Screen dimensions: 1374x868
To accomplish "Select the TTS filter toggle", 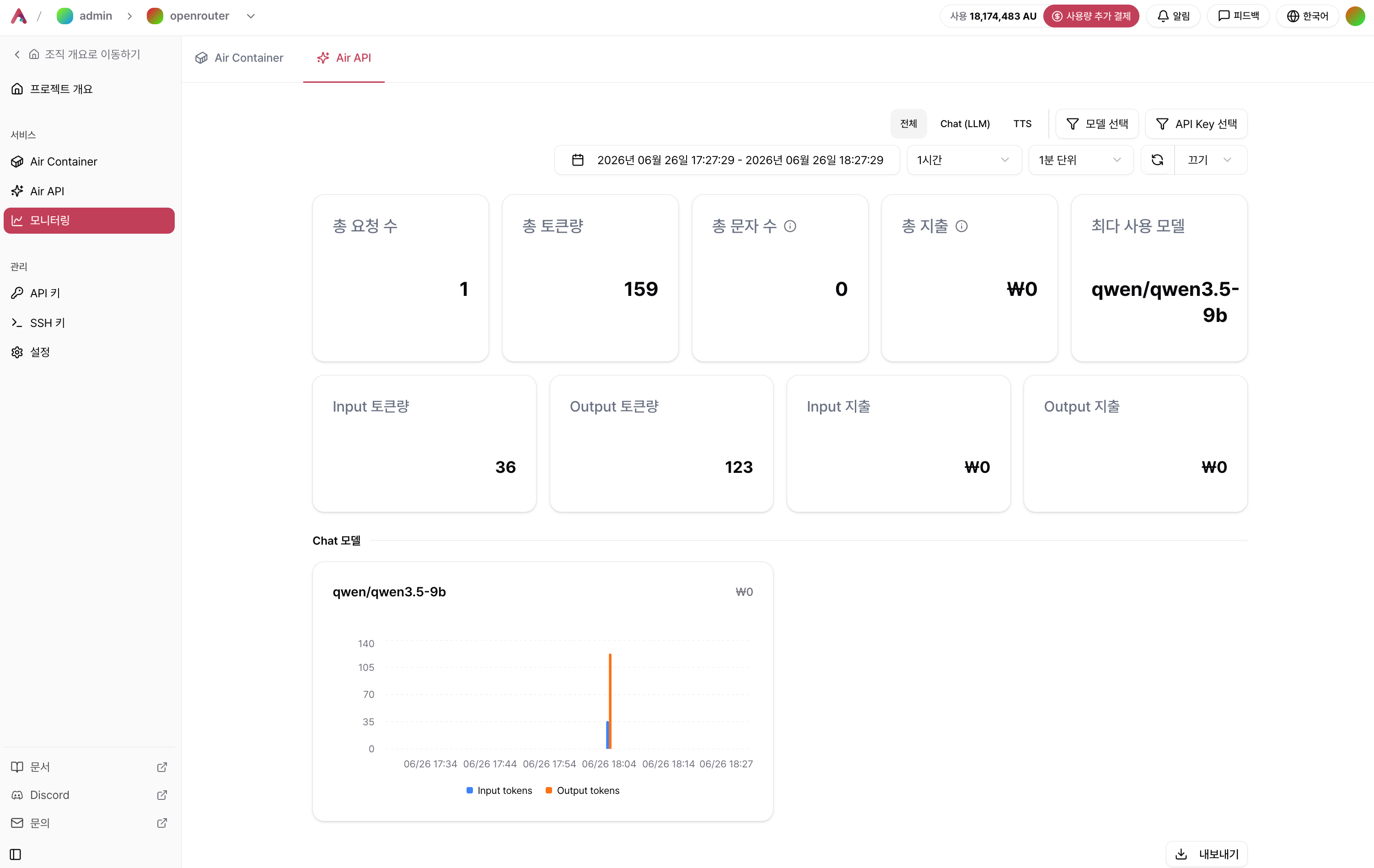I will (1022, 124).
